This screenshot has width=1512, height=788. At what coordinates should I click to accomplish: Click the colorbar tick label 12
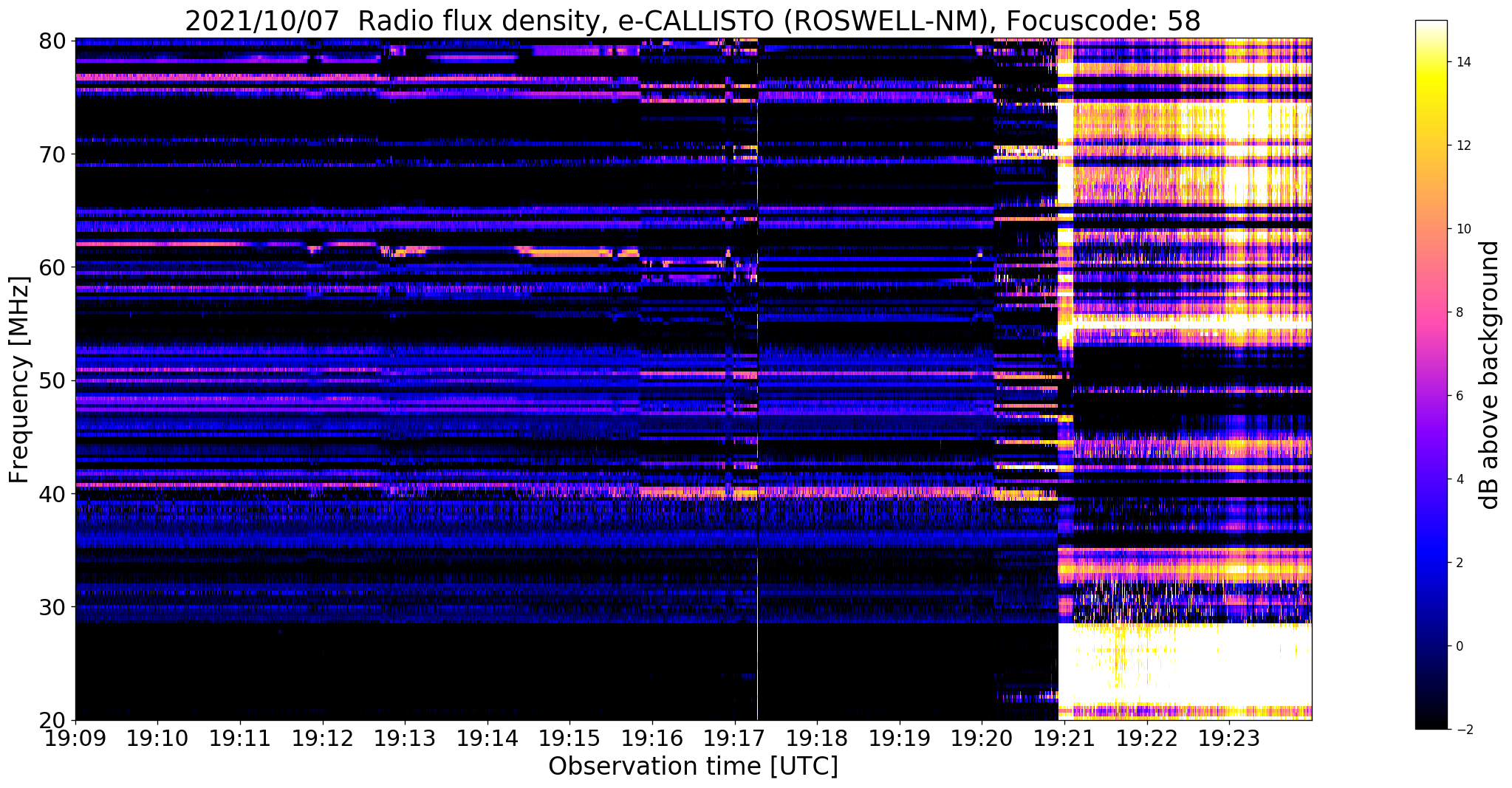click(1463, 145)
